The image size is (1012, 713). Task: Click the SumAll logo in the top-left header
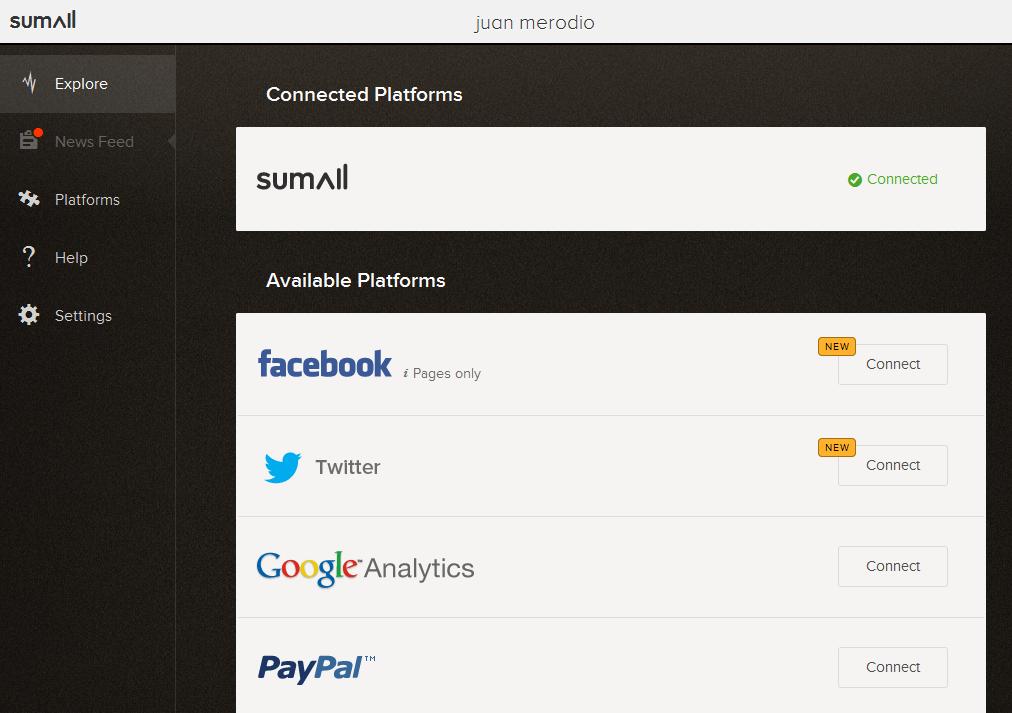point(43,20)
